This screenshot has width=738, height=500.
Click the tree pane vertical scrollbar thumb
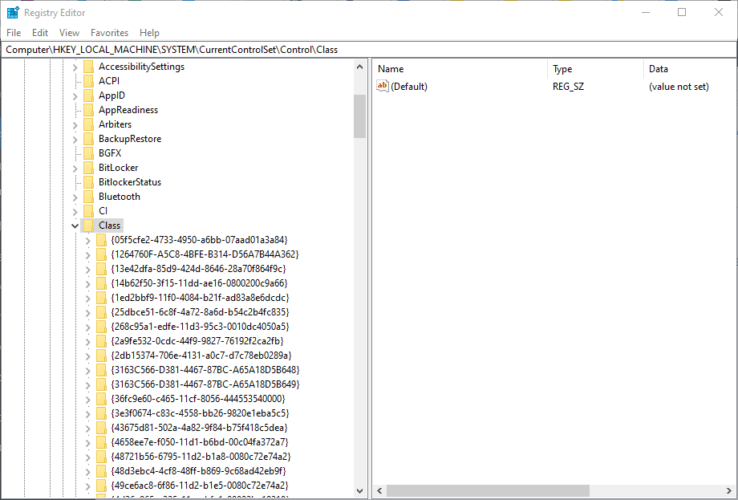(x=360, y=116)
